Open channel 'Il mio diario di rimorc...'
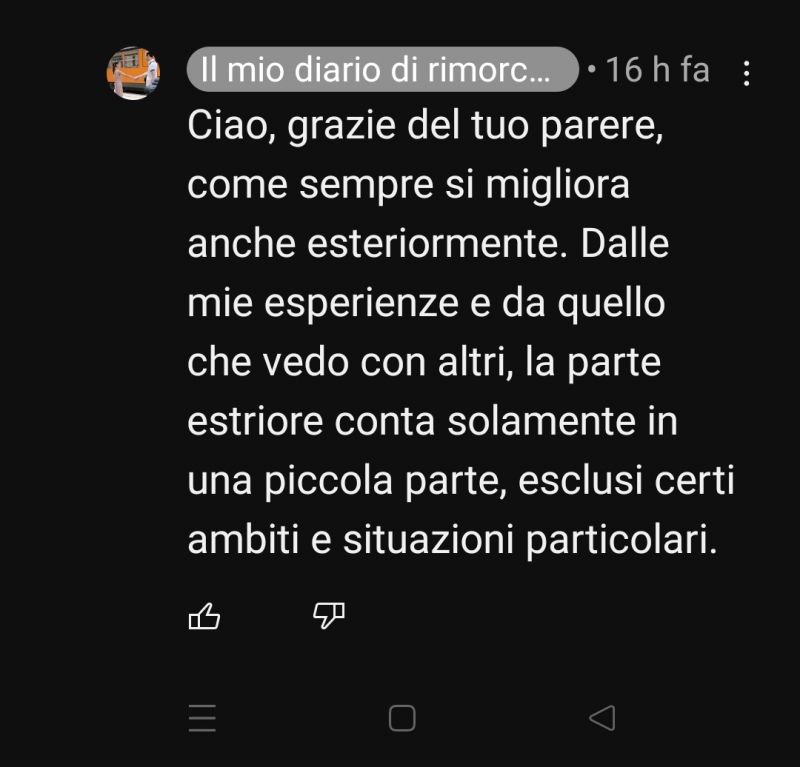Screen dimensions: 800x767 tap(383, 69)
